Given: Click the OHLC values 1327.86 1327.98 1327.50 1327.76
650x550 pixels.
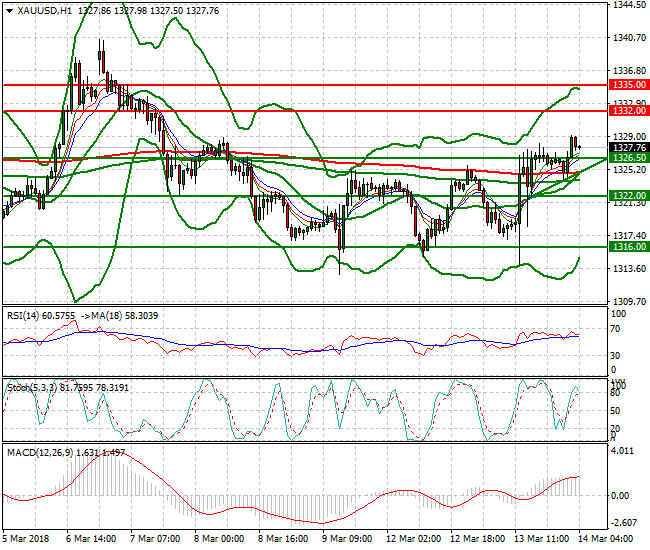Looking at the screenshot, I should tap(149, 11).
